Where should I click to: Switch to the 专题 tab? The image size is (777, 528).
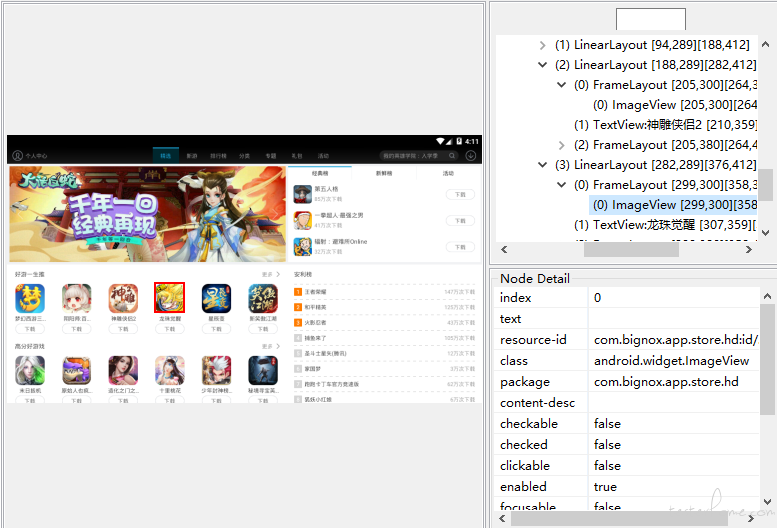pos(271,156)
